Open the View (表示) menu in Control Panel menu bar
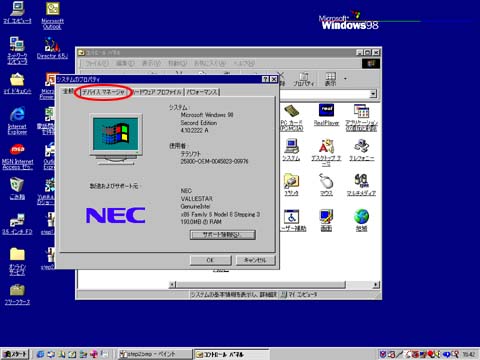Screen dimensions: 480x360 pyautogui.click(x=151, y=63)
